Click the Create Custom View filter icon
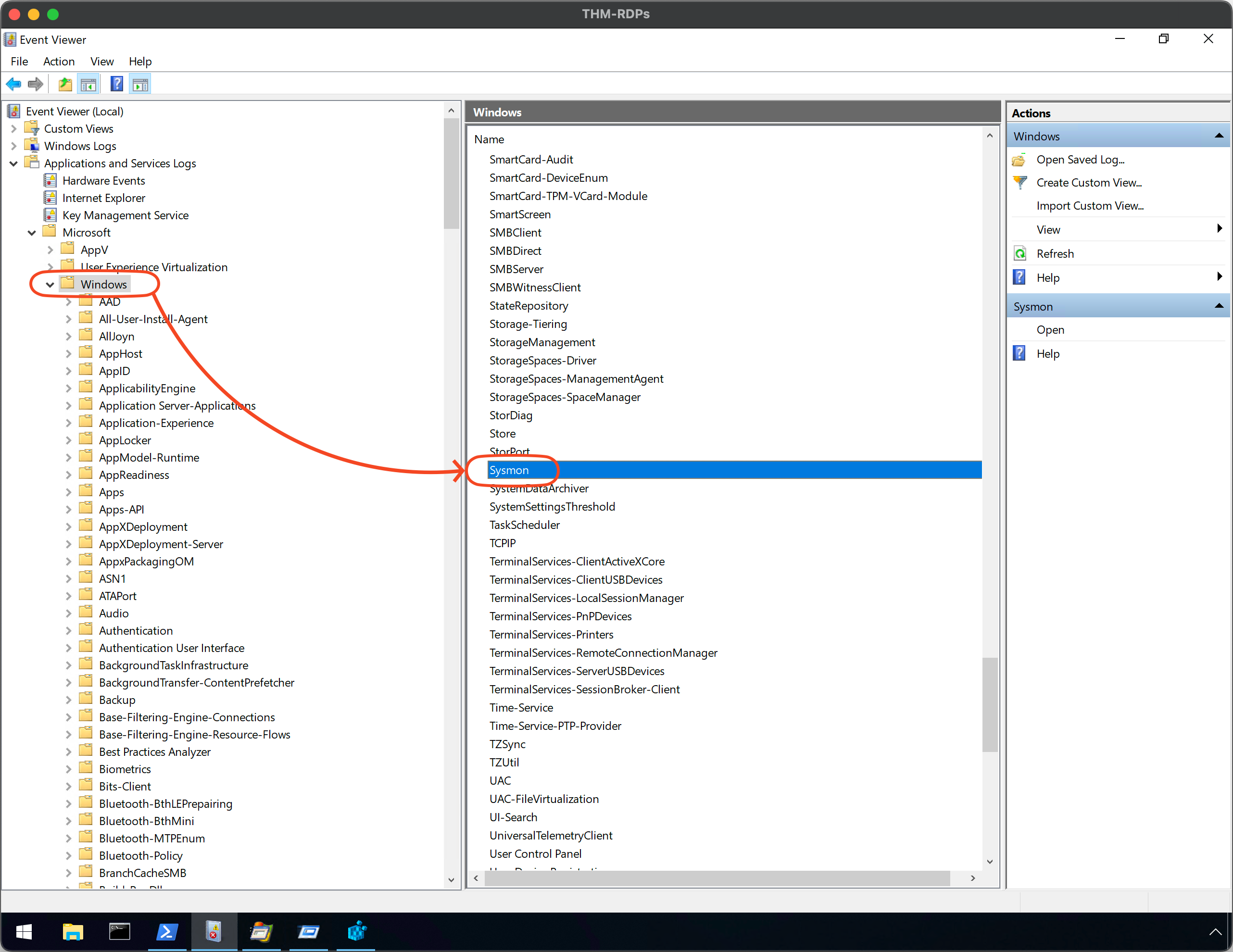 [1019, 183]
